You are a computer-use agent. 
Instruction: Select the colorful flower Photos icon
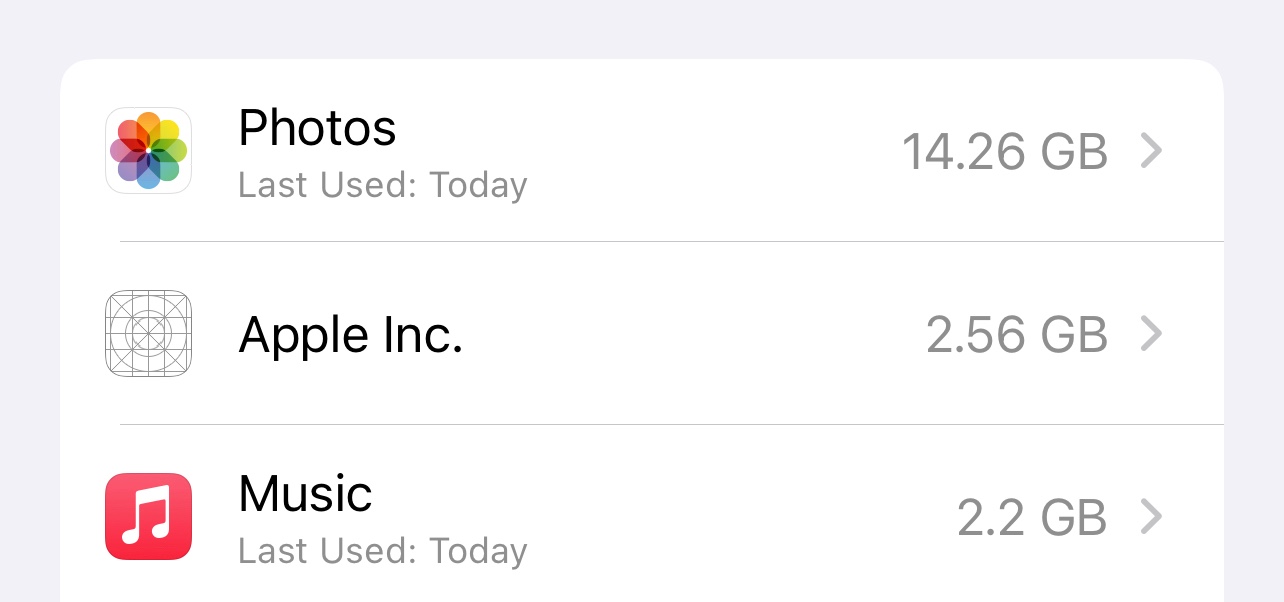click(x=148, y=150)
